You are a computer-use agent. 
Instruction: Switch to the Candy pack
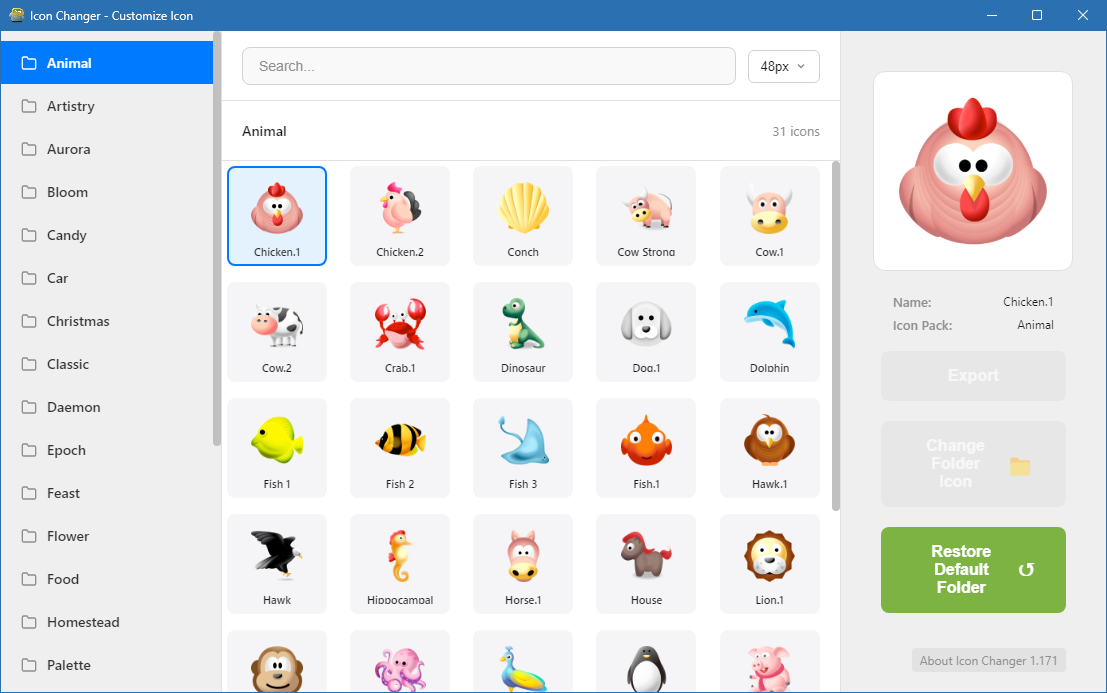pos(107,235)
